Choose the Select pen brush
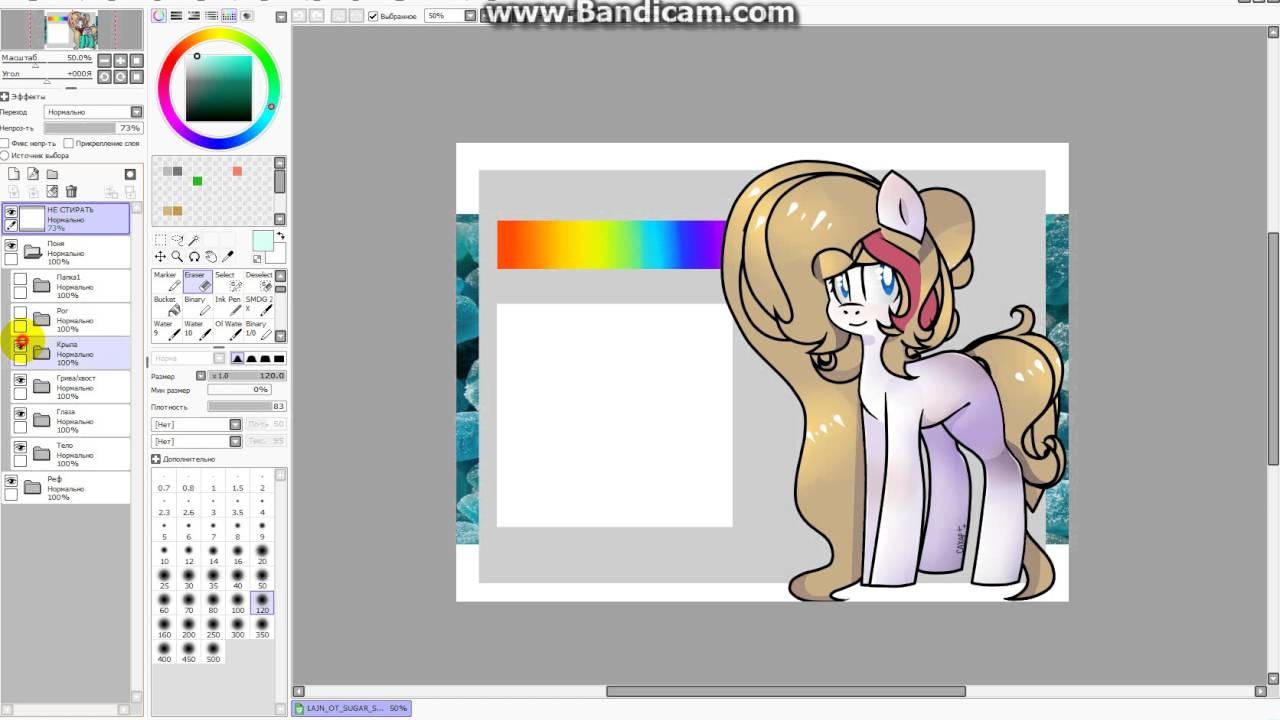 [x=228, y=282]
